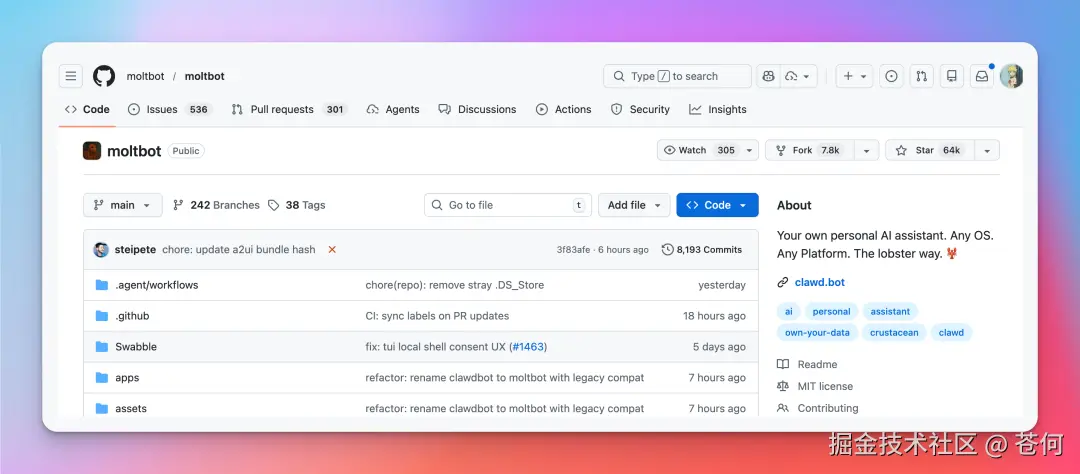Go to GitHub home via Octocat logo

point(104,76)
